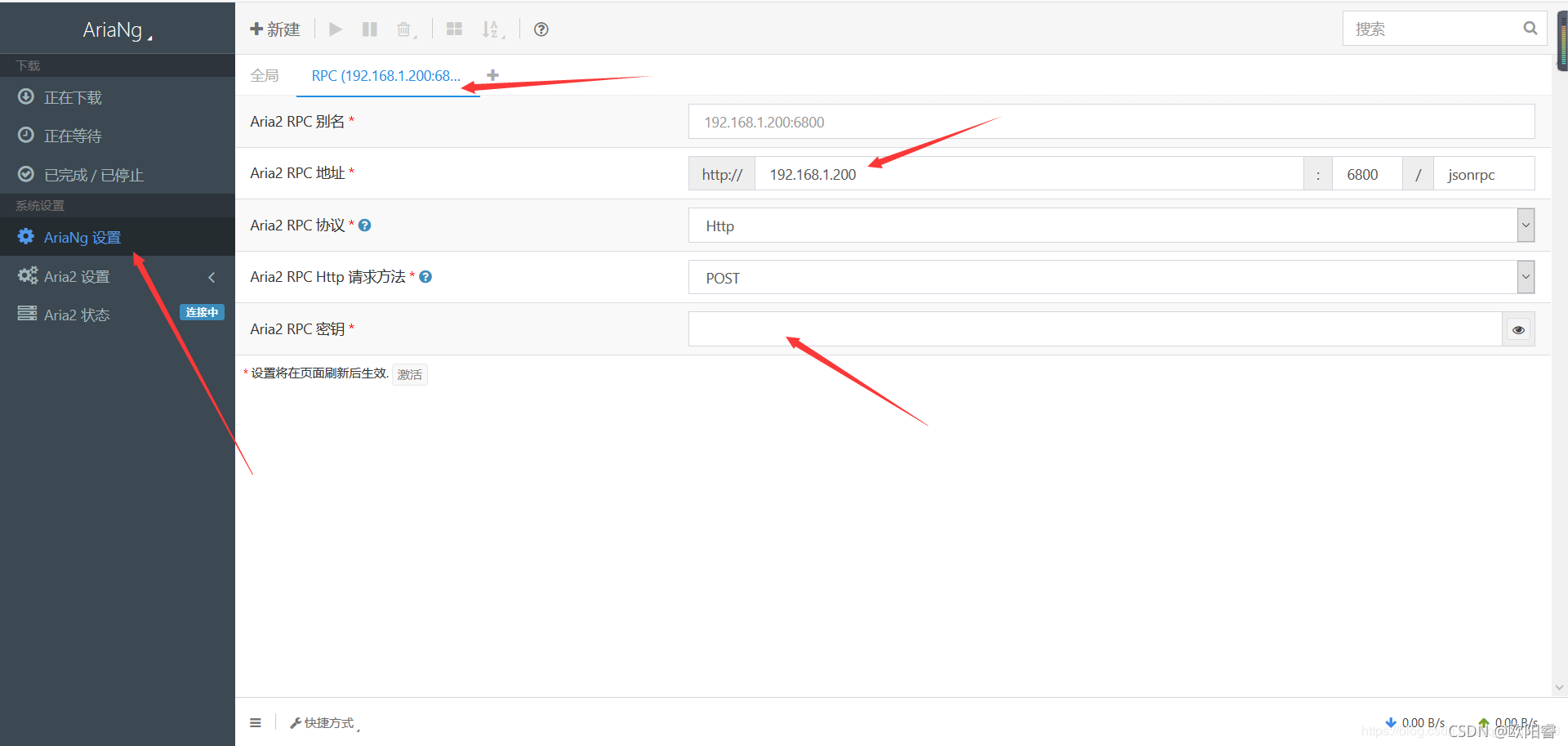The height and width of the screenshot is (746, 1568).
Task: Click the 已完成 checkmark circle icon
Action: 26,174
